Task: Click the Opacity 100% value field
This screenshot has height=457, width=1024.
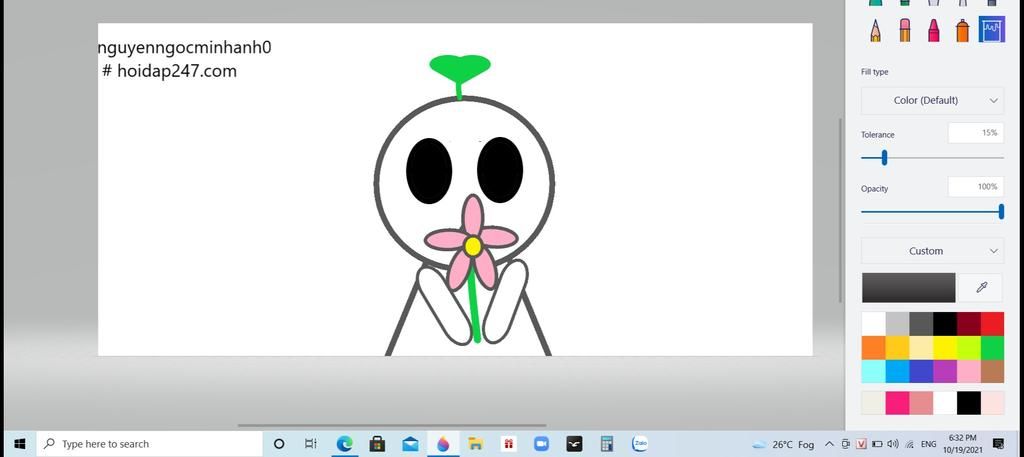Action: coord(976,187)
